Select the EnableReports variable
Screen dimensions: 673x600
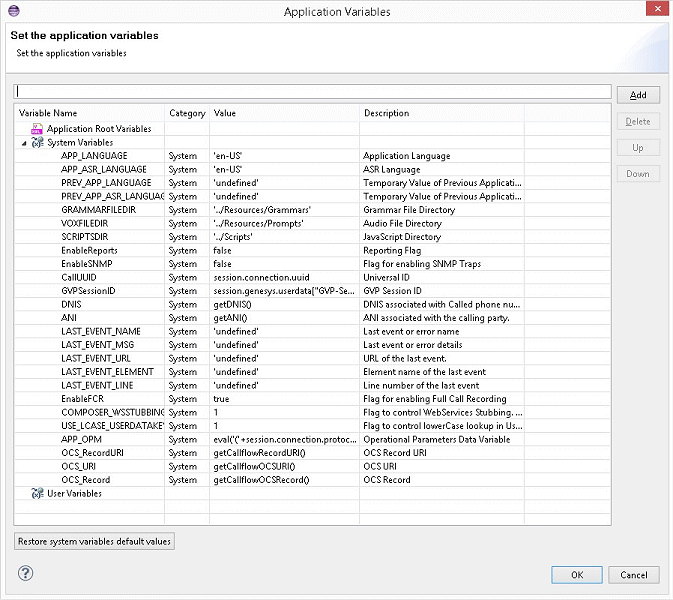[89, 251]
